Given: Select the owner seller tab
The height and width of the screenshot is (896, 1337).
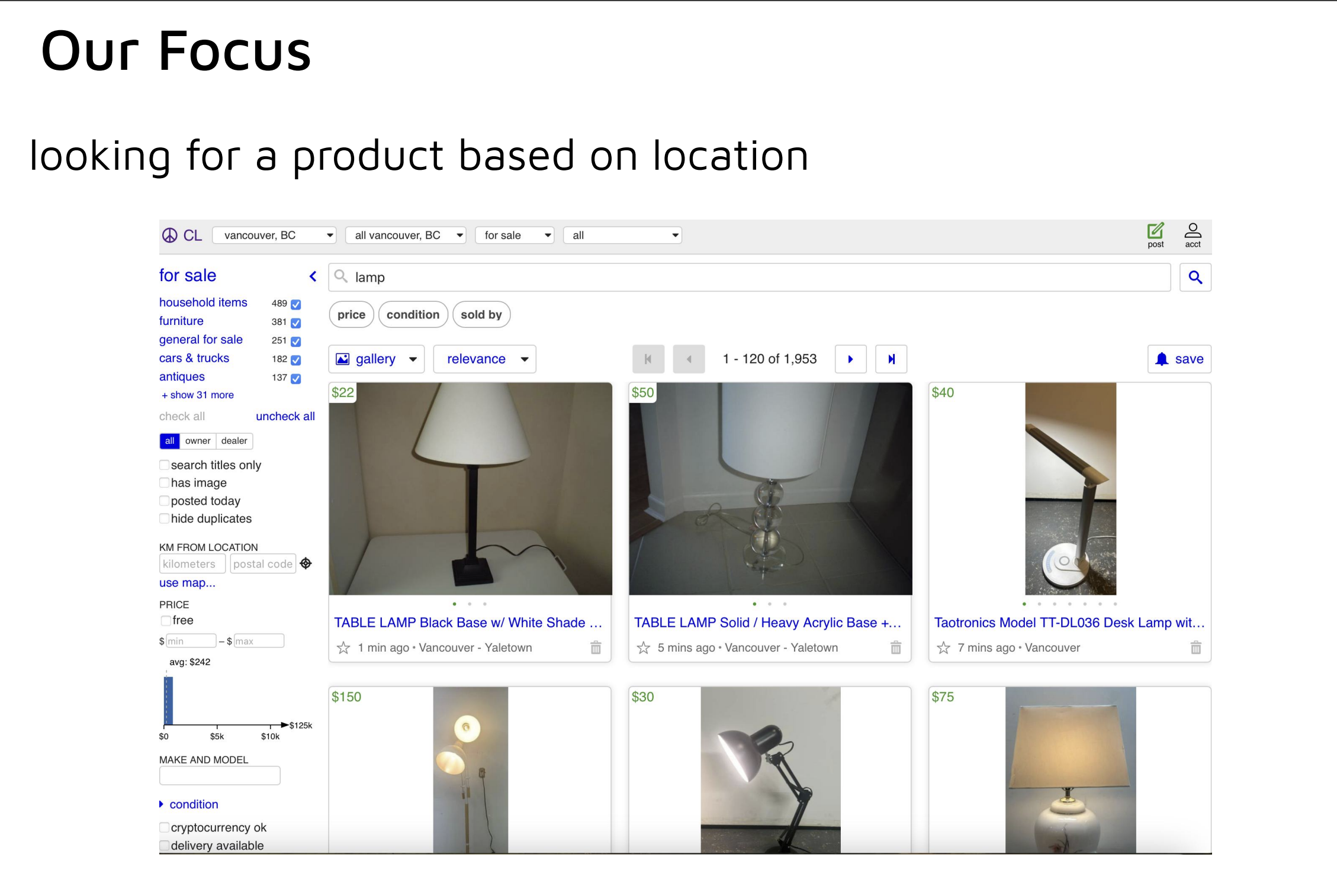Looking at the screenshot, I should [197, 441].
